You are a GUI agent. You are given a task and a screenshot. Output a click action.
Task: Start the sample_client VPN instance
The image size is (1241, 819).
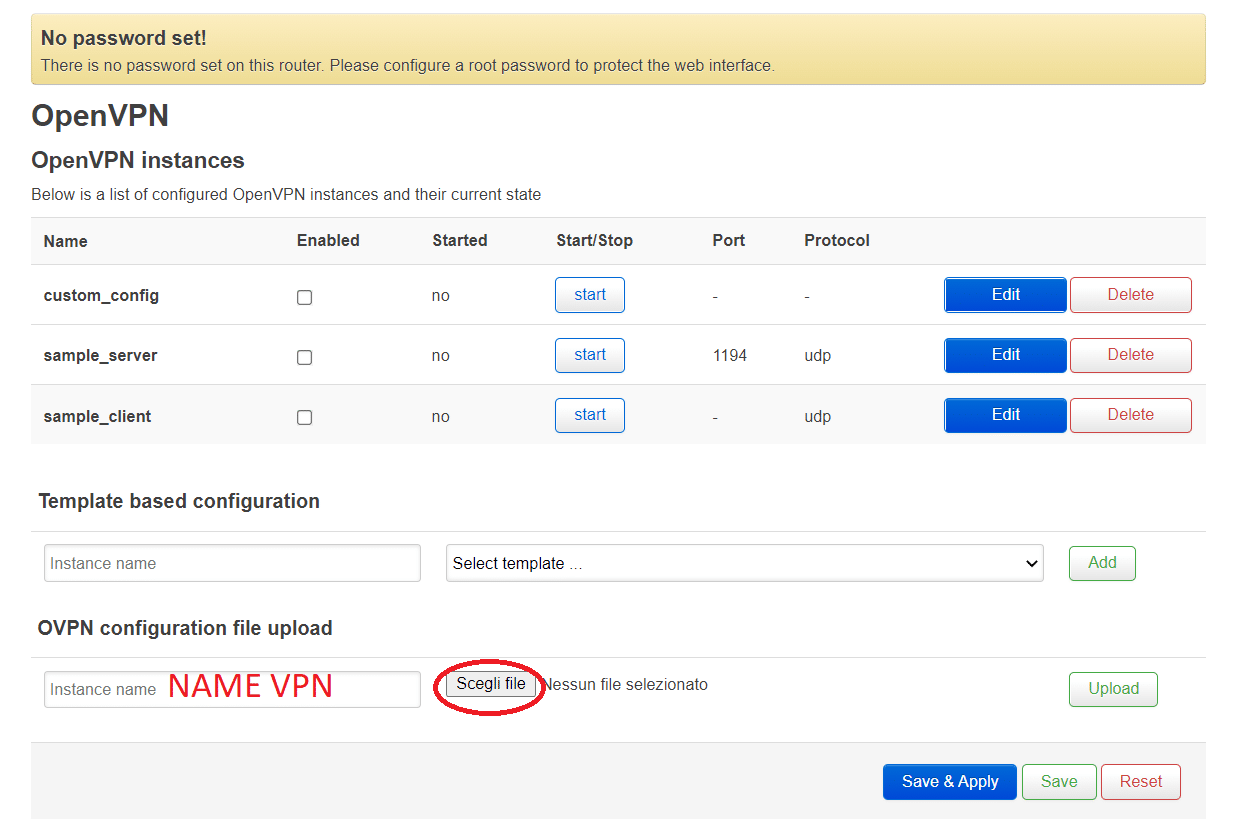point(589,415)
